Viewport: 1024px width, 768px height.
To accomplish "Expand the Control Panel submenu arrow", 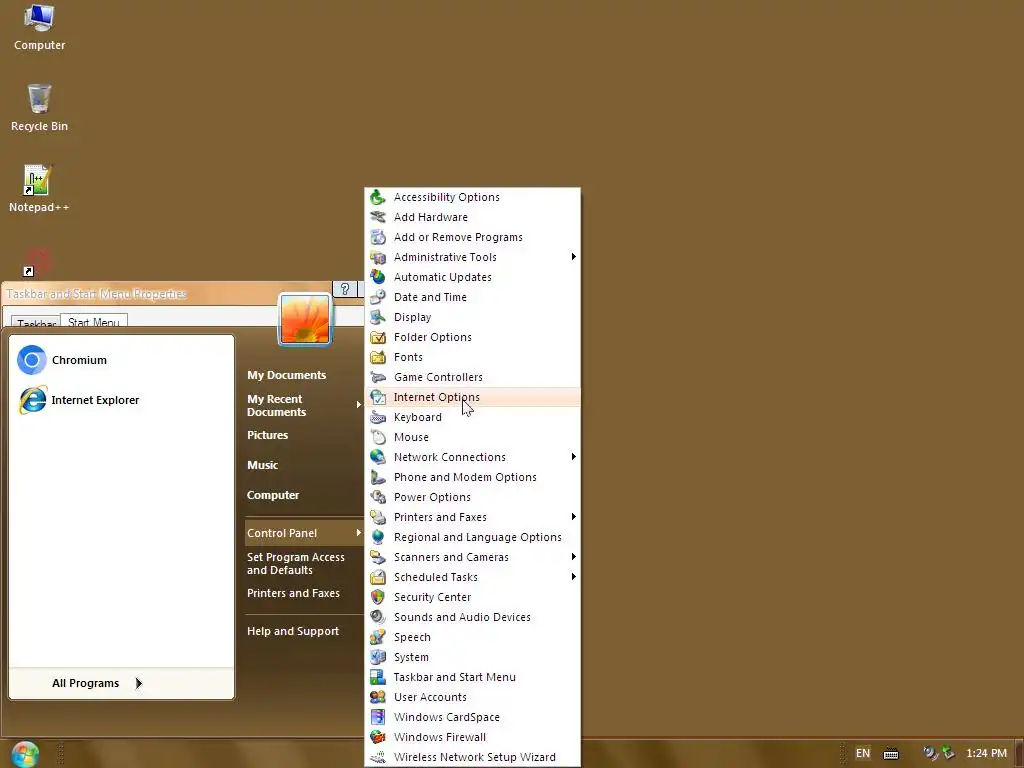I will click(358, 533).
